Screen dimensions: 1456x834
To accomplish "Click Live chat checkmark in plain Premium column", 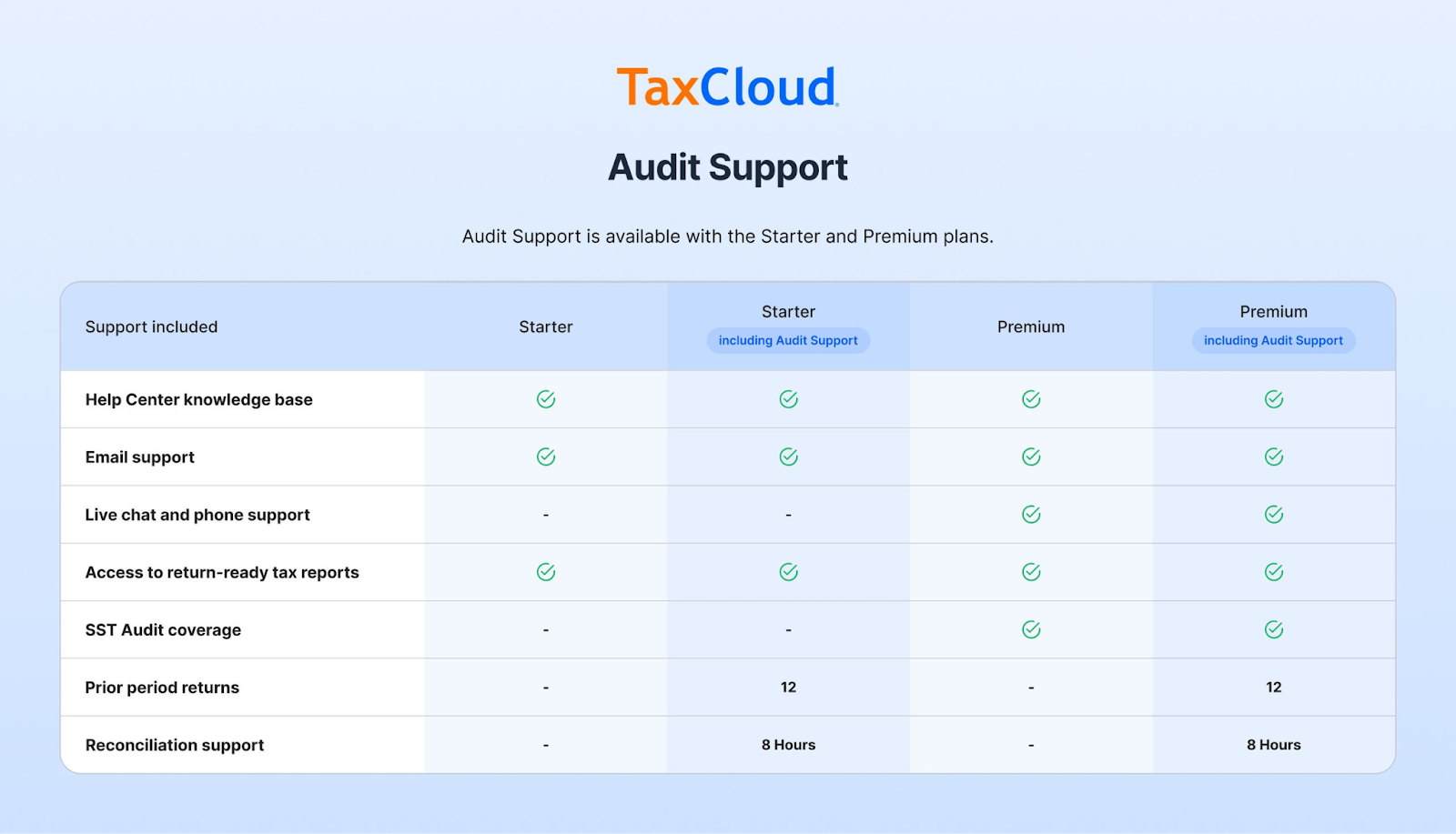I will (x=1031, y=515).
